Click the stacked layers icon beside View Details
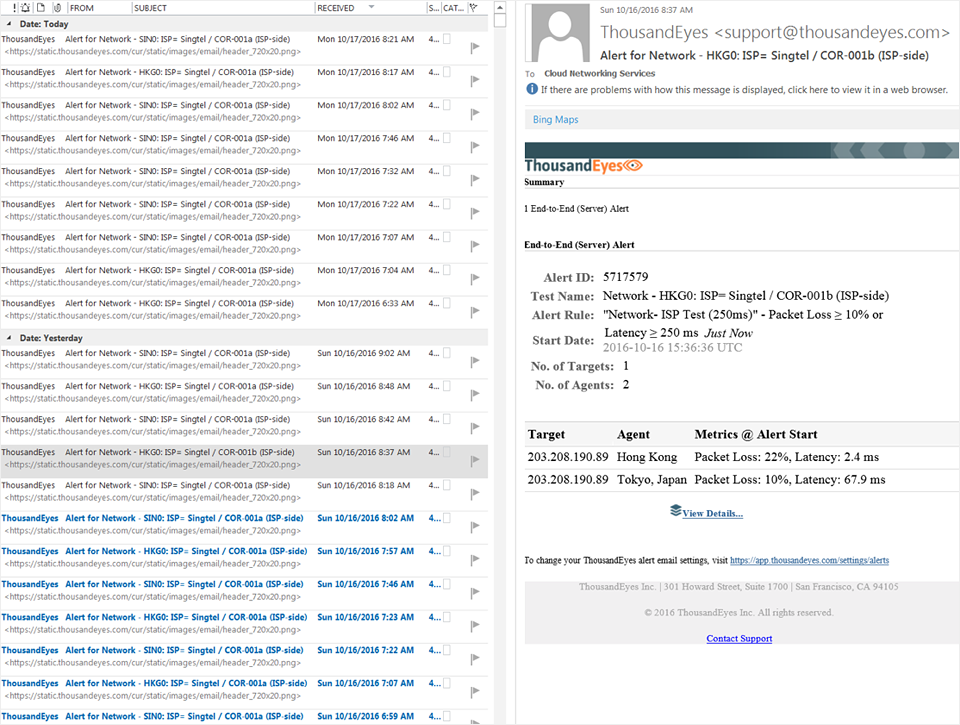The width and height of the screenshot is (960, 725). pos(675,512)
